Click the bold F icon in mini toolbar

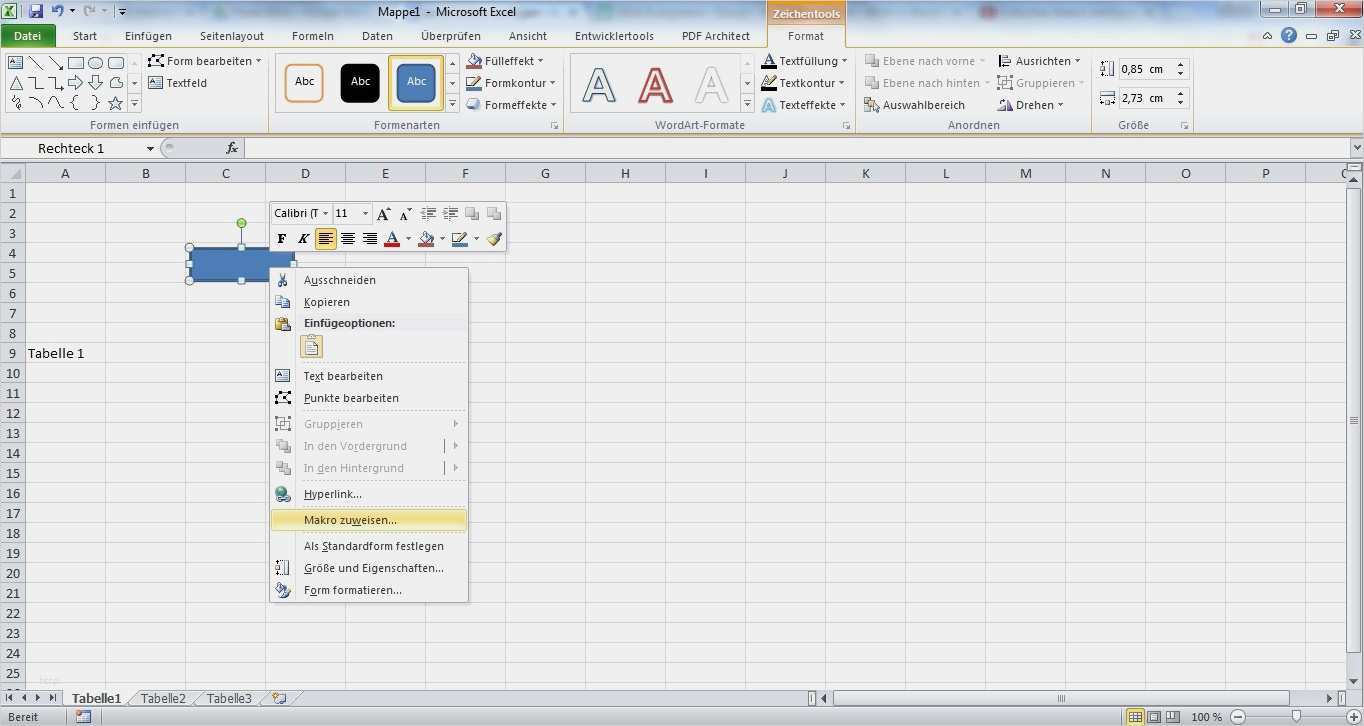[x=282, y=239]
